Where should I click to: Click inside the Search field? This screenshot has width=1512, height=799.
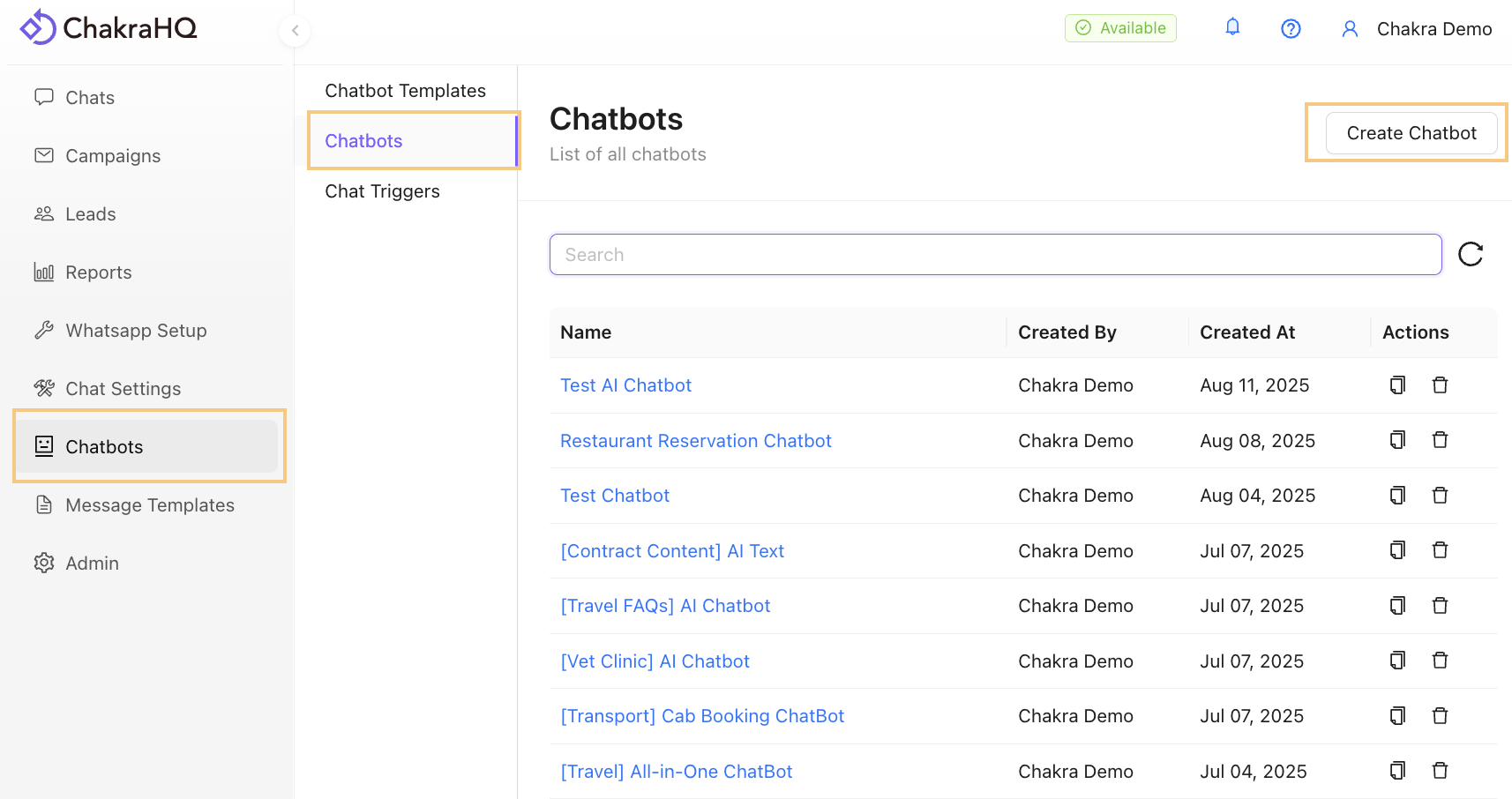(995, 254)
